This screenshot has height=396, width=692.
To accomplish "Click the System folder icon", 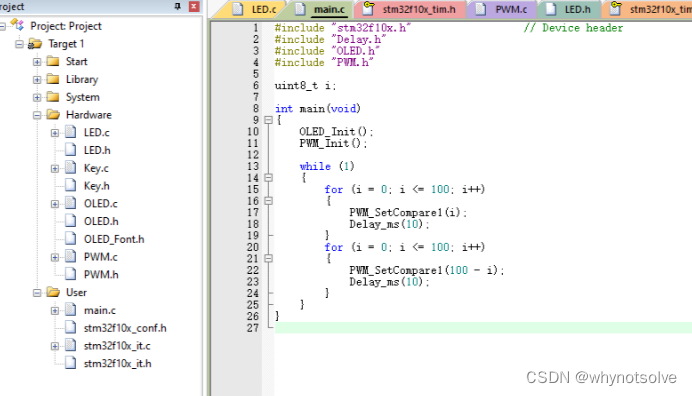I will 53,96.
